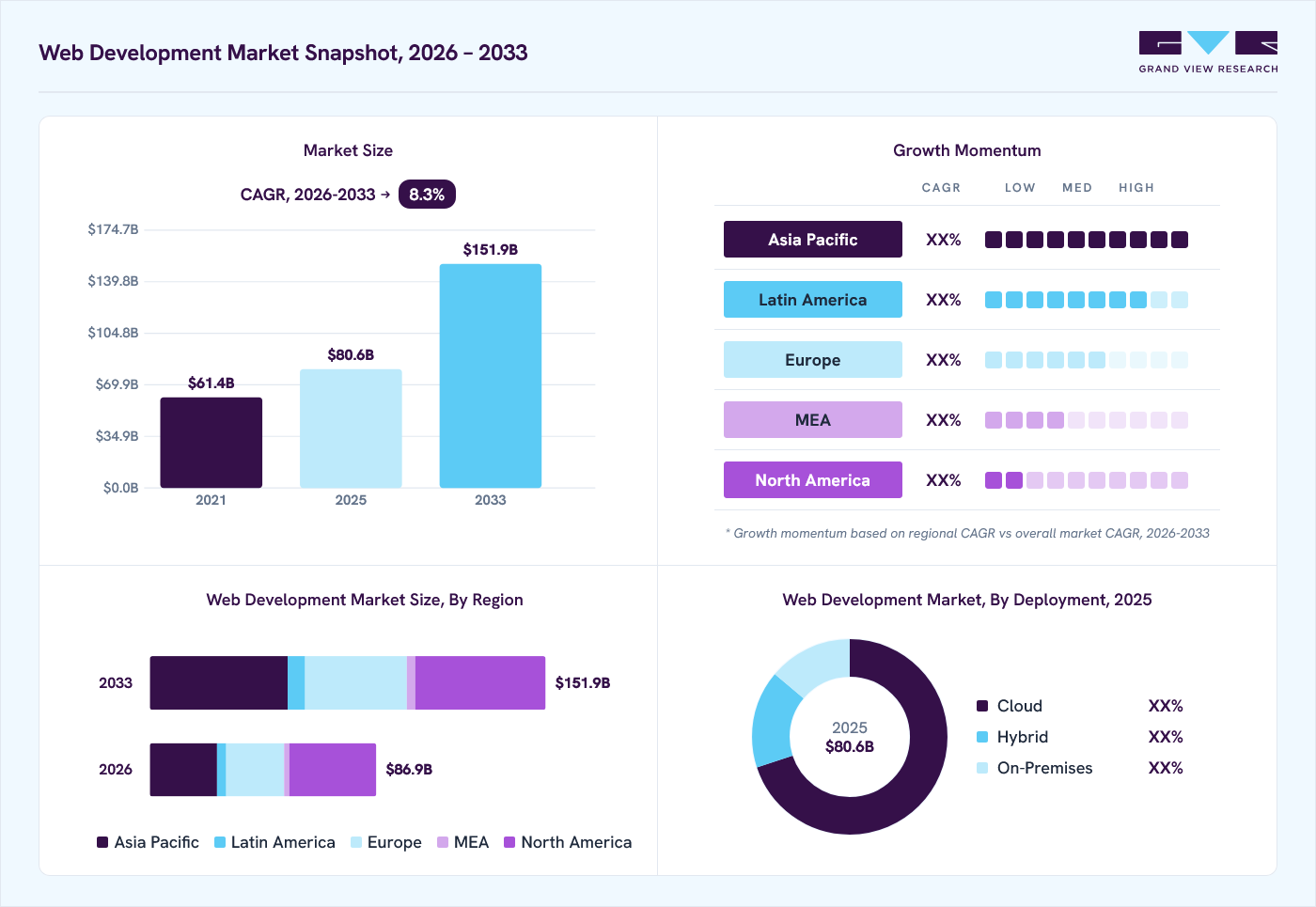Screen dimensions: 1316x907
Task: Click the On-Premises XX% share value
Action: click(x=1166, y=768)
